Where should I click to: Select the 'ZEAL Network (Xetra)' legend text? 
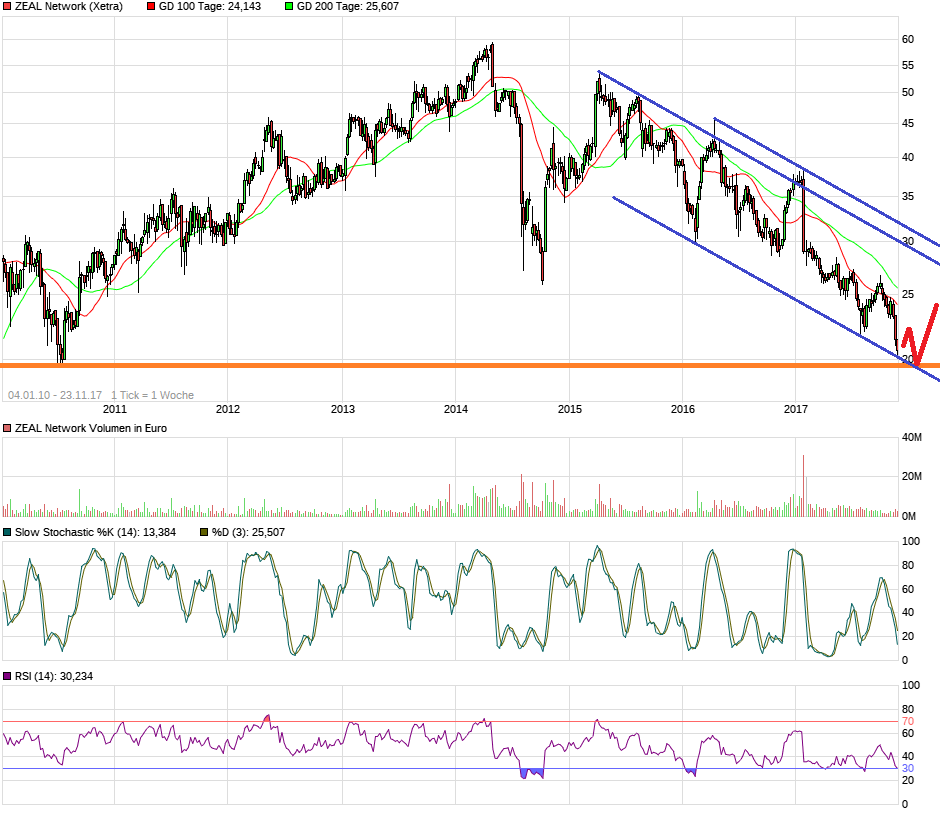pyautogui.click(x=68, y=7)
